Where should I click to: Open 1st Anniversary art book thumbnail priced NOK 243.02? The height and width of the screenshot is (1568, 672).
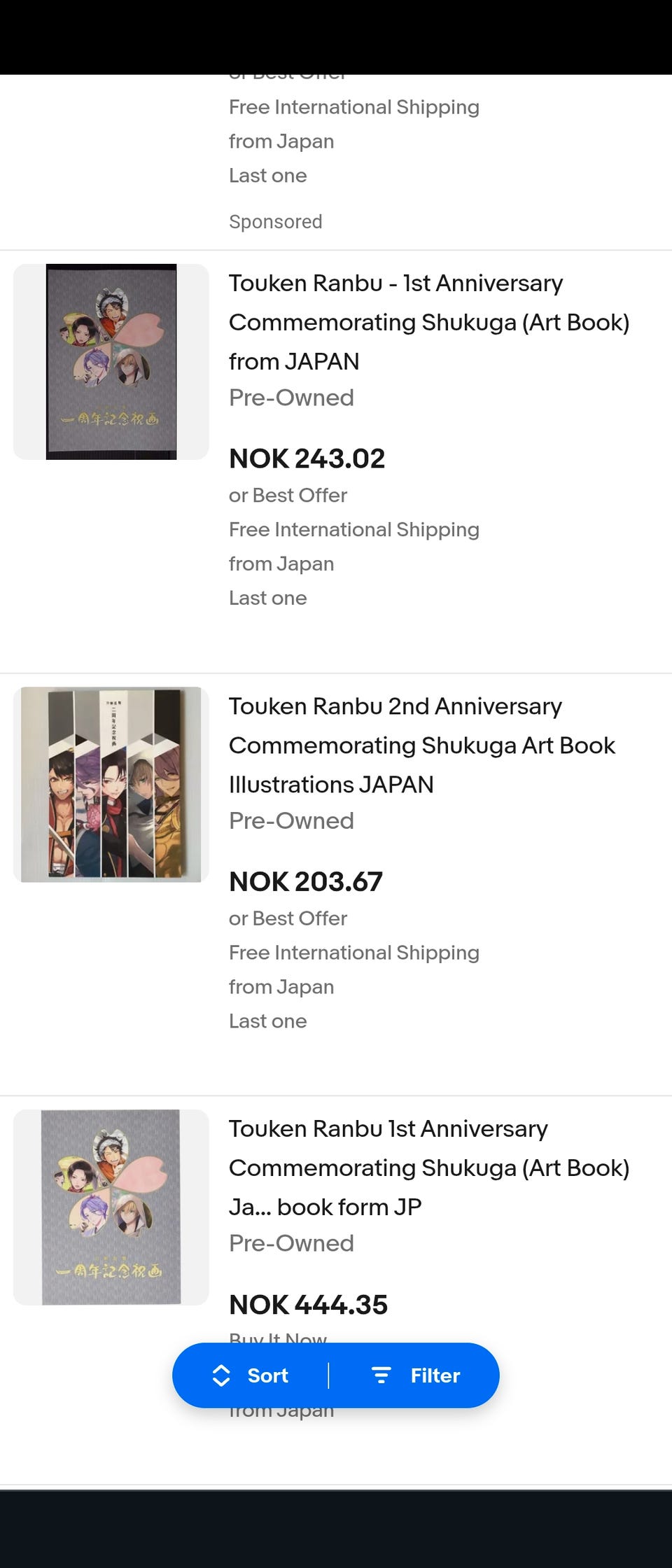coord(111,362)
